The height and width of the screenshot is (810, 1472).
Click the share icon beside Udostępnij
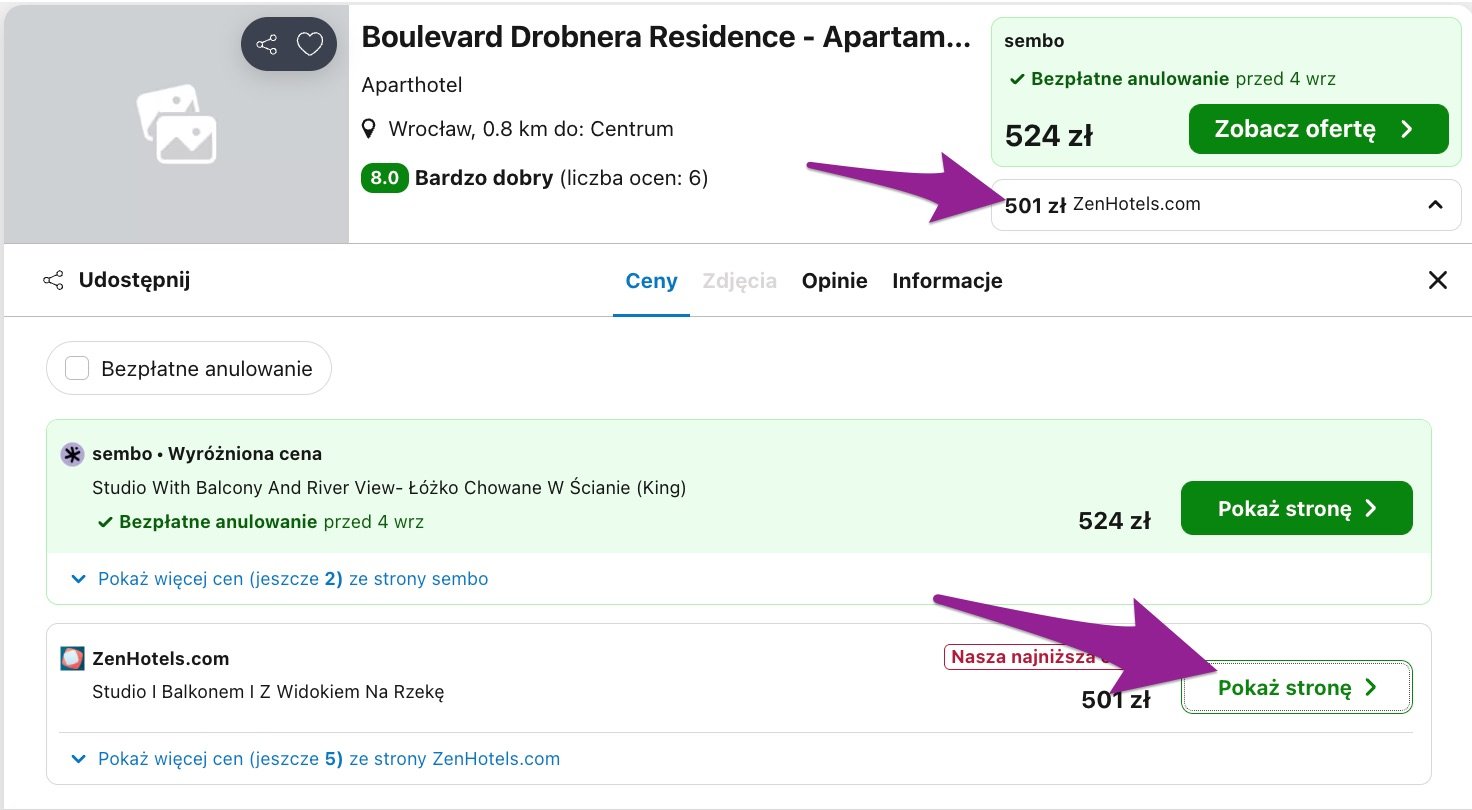pos(53,280)
